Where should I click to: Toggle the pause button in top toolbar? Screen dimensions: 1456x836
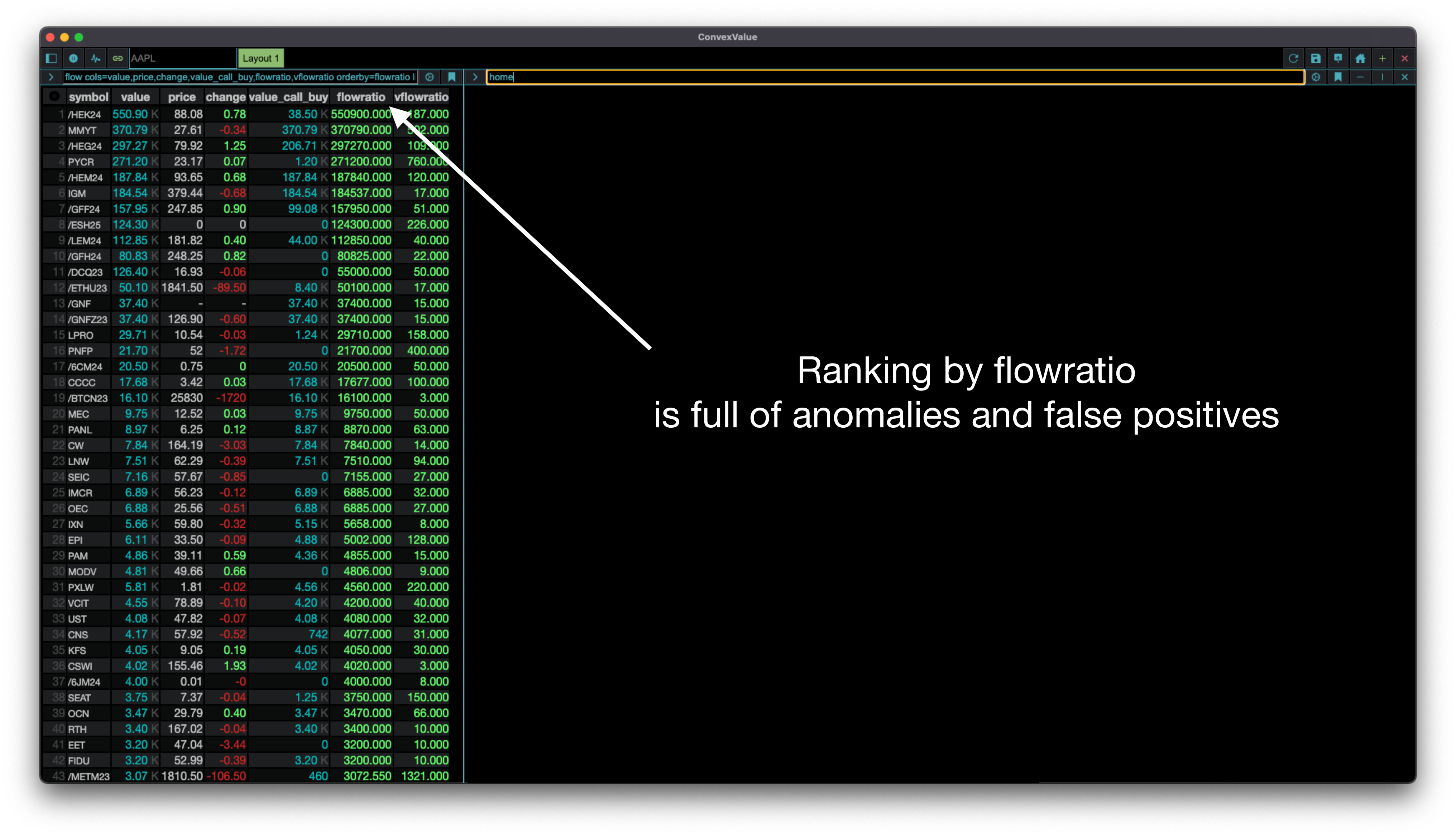click(73, 58)
